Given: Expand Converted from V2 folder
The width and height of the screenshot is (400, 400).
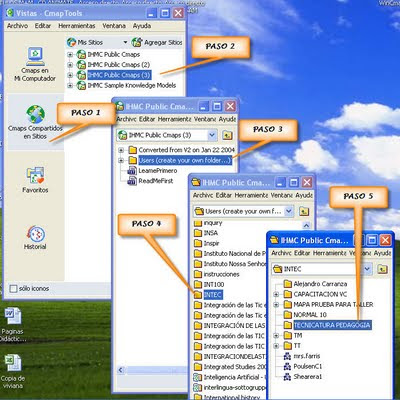Looking at the screenshot, I should pos(121,150).
